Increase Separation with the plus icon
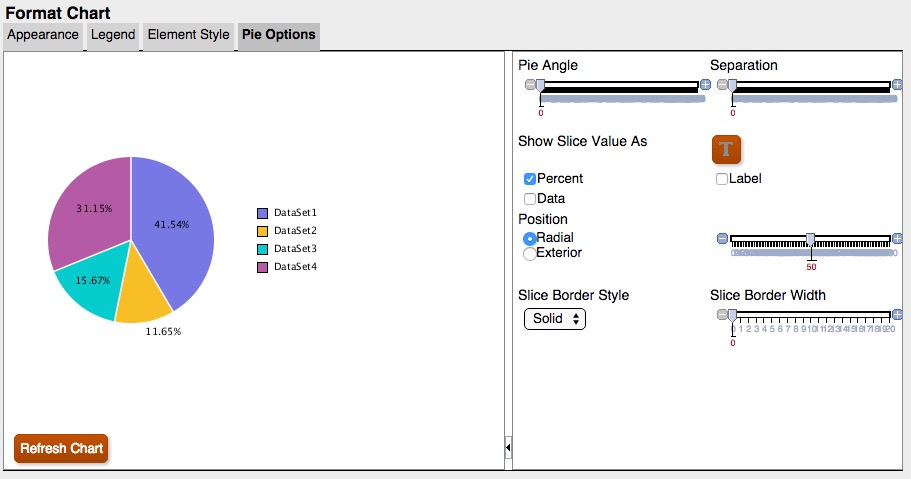This screenshot has width=911, height=479. (x=897, y=85)
